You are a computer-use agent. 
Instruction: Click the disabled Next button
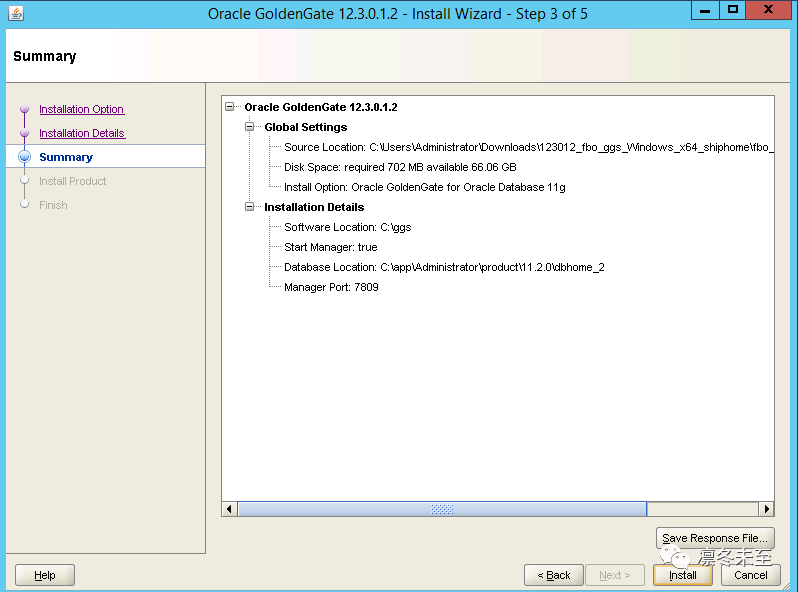[615, 575]
